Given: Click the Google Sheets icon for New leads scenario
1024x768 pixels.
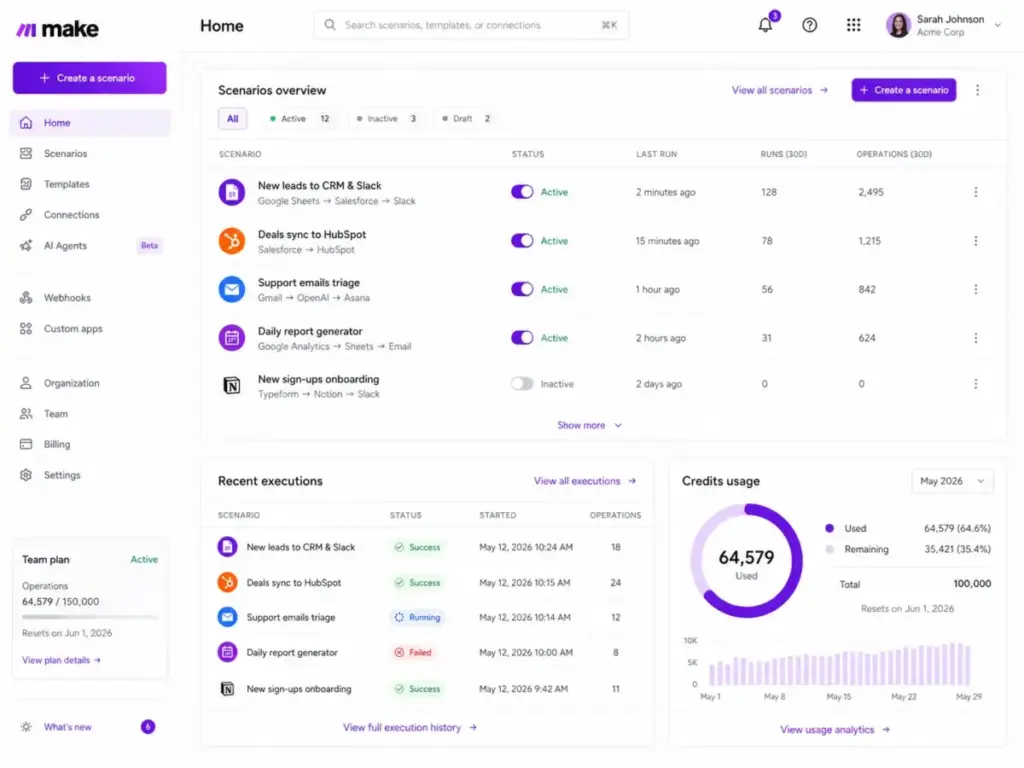Looking at the screenshot, I should point(232,192).
